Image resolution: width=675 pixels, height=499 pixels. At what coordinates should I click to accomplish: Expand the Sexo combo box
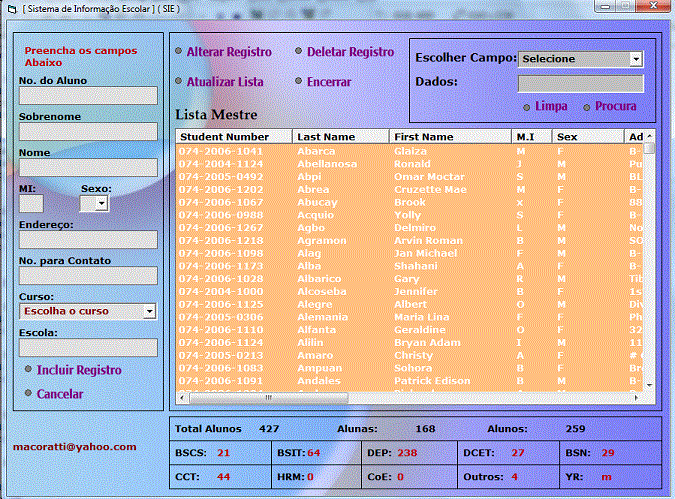tap(100, 204)
